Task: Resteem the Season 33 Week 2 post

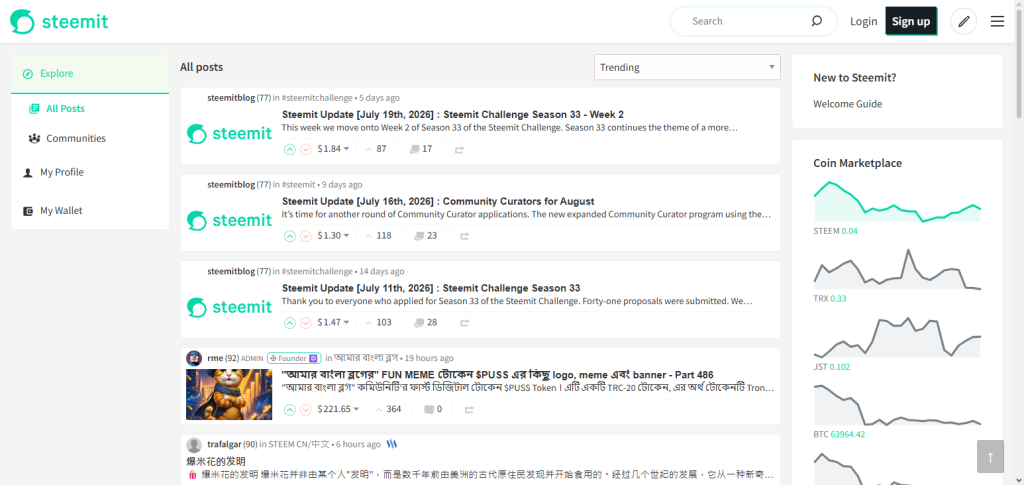Action: (x=459, y=149)
